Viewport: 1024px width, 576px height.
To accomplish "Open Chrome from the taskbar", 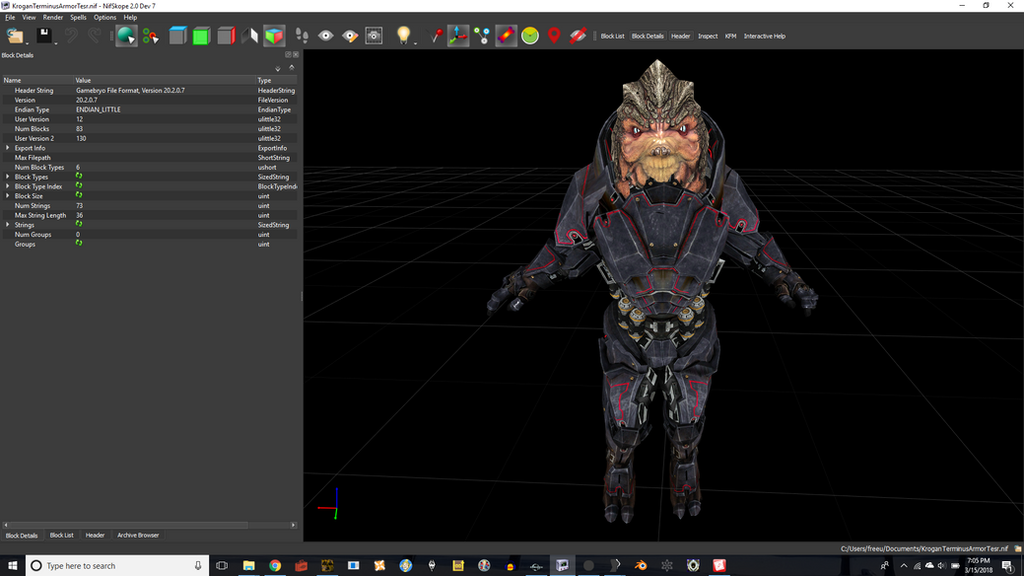I will [x=275, y=566].
